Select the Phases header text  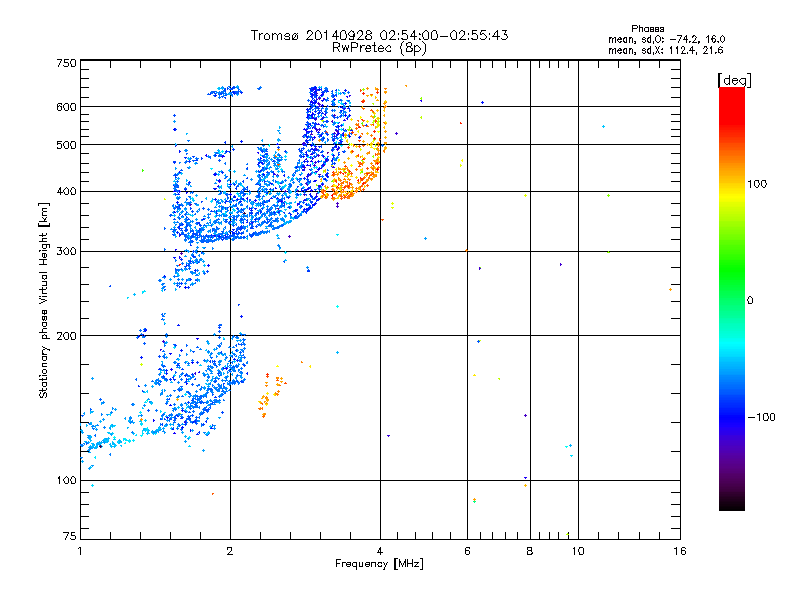pyautogui.click(x=647, y=29)
